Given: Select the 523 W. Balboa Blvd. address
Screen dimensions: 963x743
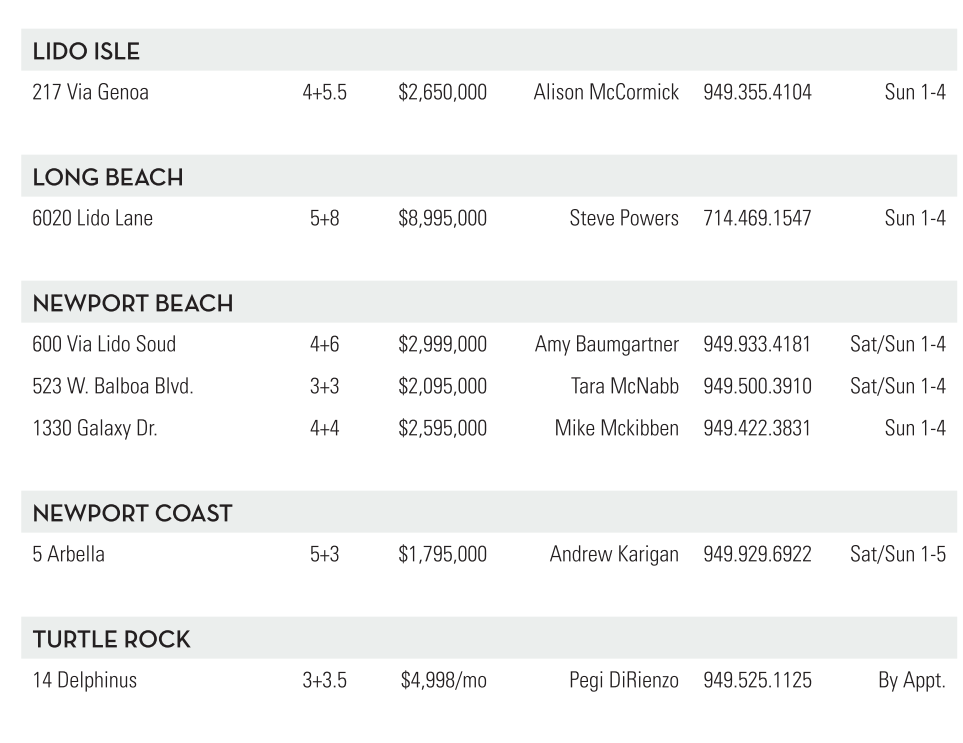Looking at the screenshot, I should 113,387.
